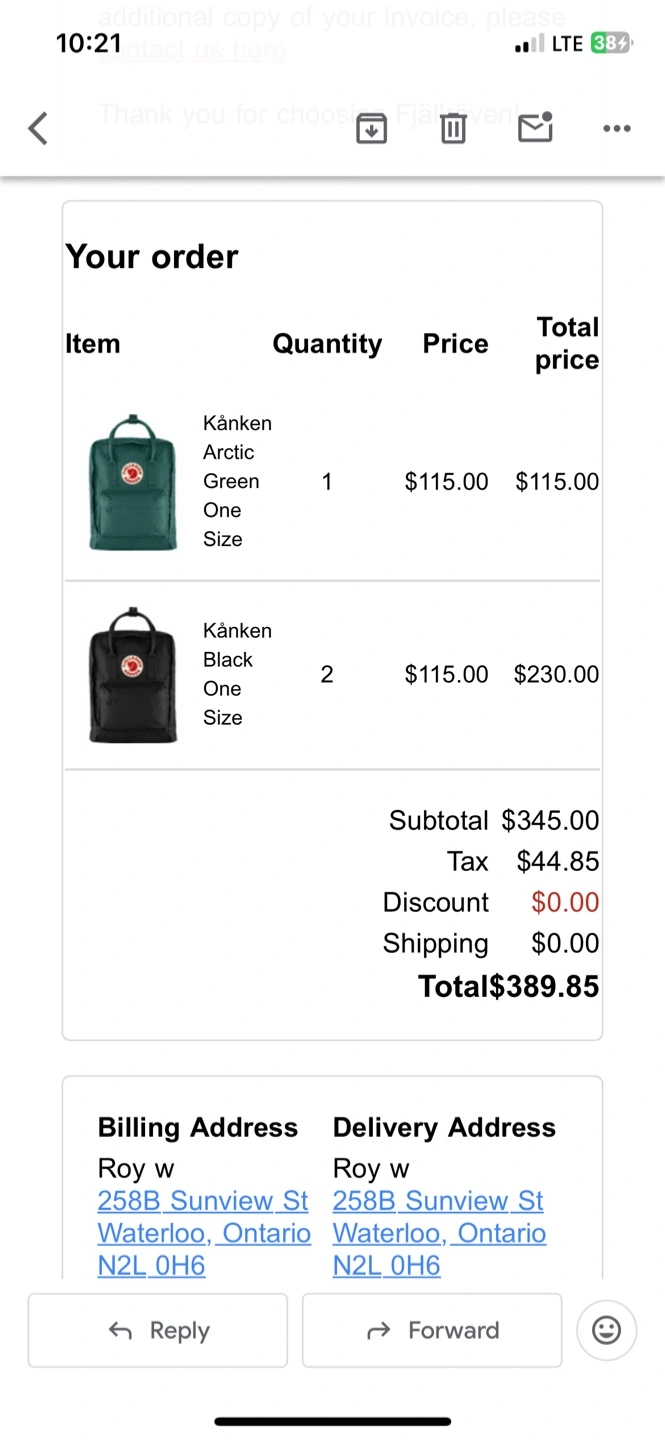This screenshot has height=1440, width=665.
Task: Tap the delivery N2L 0H6 postal code
Action: point(386,1266)
